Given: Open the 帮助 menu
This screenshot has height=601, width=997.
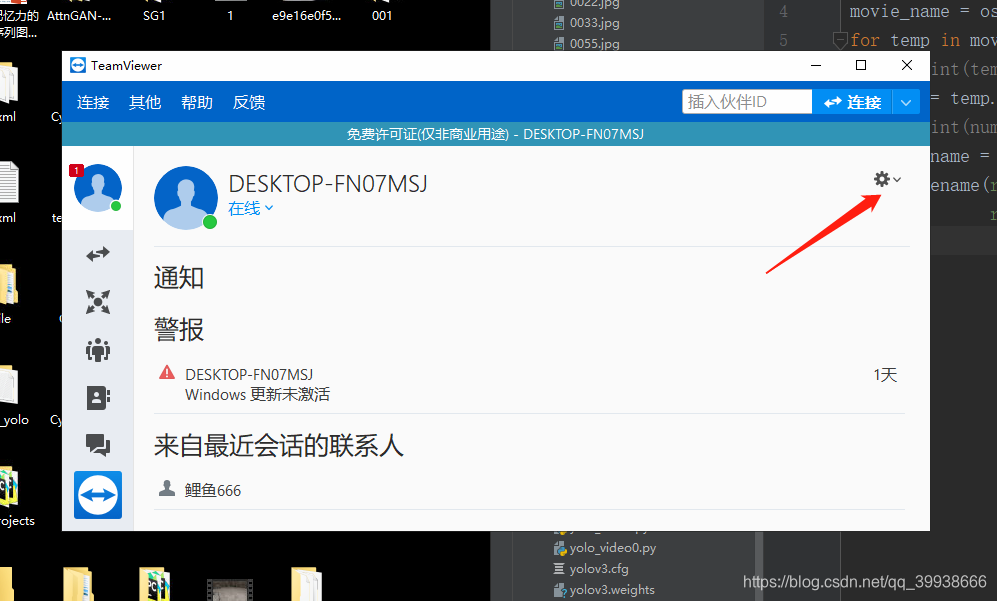Looking at the screenshot, I should pos(196,102).
